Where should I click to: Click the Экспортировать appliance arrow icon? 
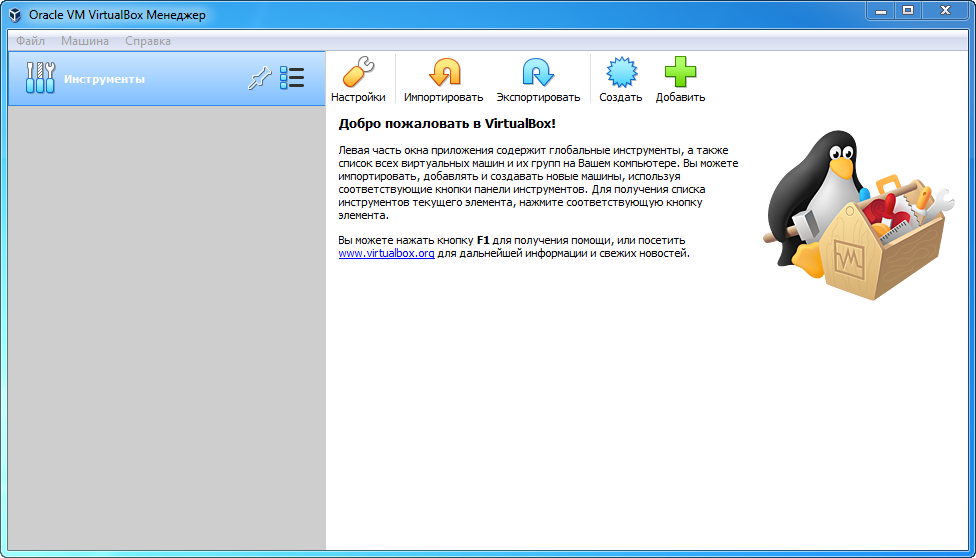pos(538,74)
